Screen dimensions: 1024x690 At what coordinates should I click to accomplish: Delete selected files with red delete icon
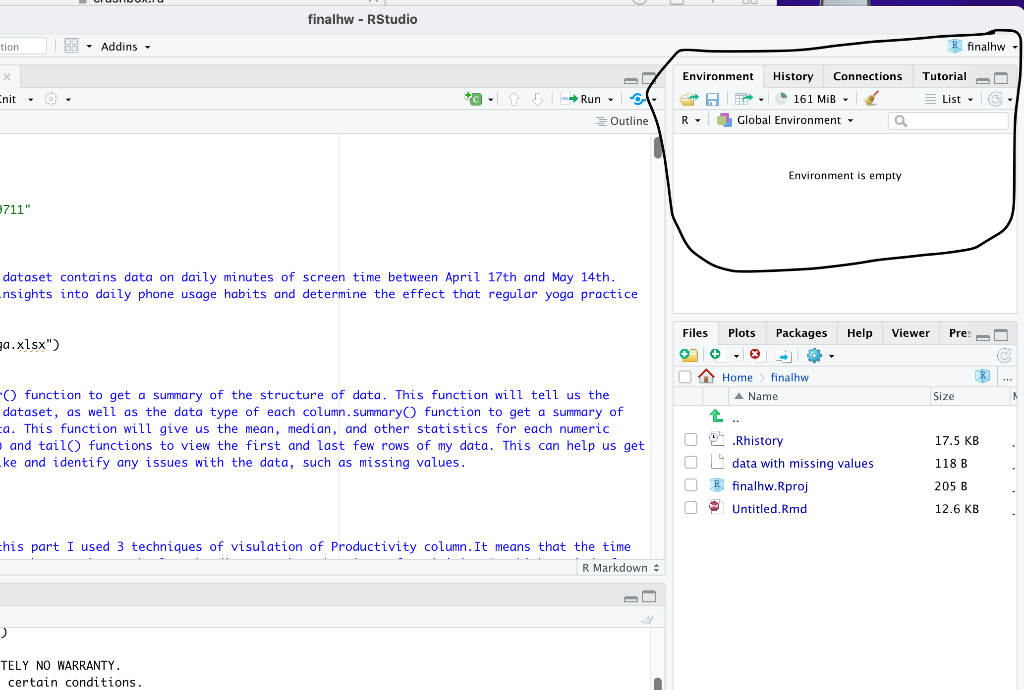tap(756, 355)
